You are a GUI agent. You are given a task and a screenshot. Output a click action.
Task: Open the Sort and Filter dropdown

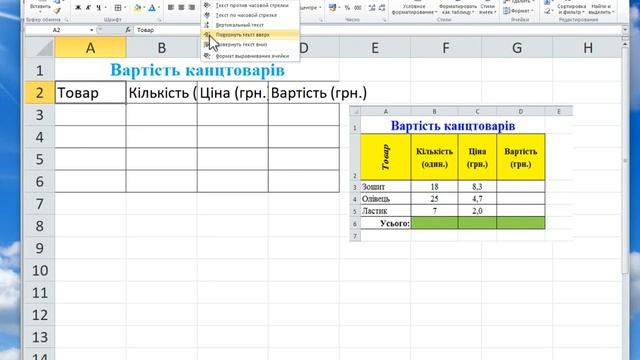pyautogui.click(x=571, y=9)
